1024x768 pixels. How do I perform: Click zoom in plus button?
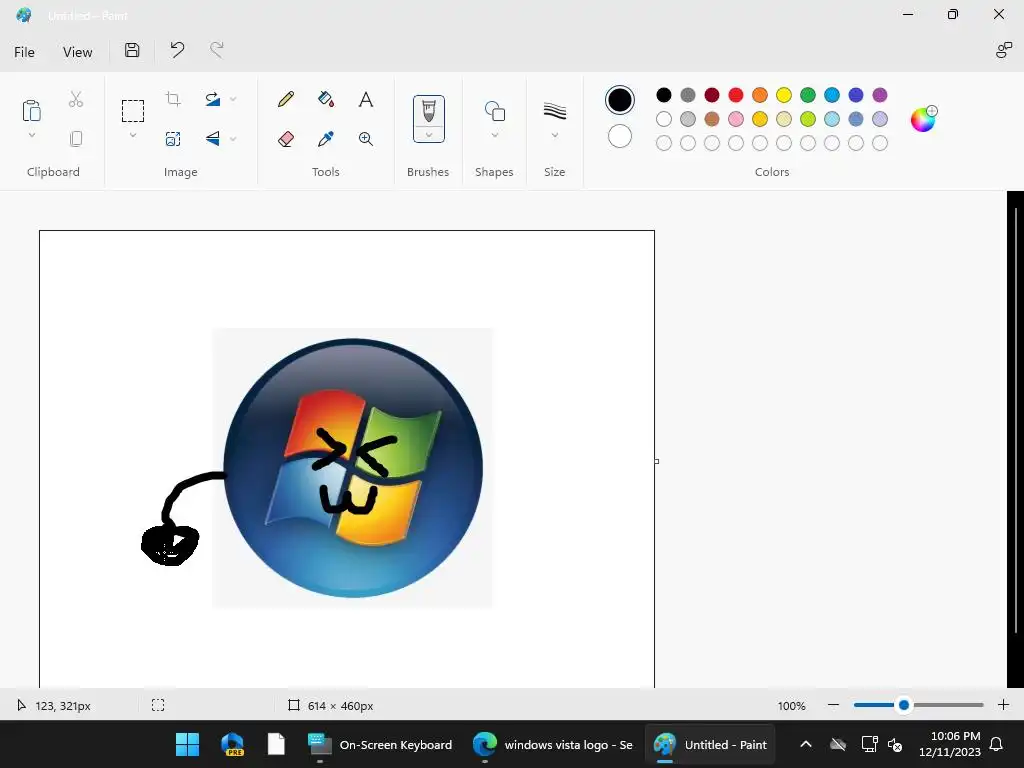pyautogui.click(x=1004, y=705)
